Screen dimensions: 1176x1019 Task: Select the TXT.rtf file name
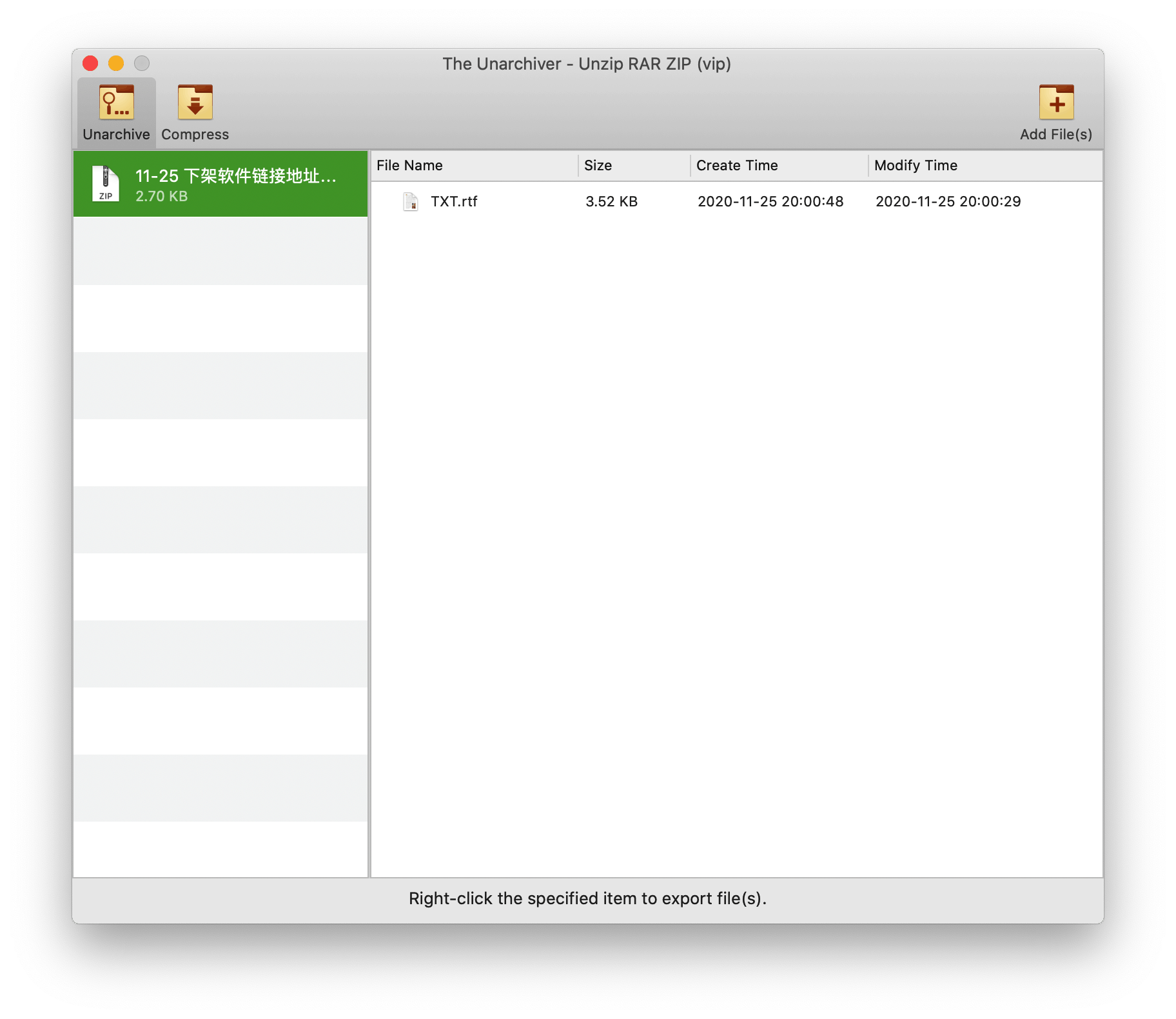(454, 202)
